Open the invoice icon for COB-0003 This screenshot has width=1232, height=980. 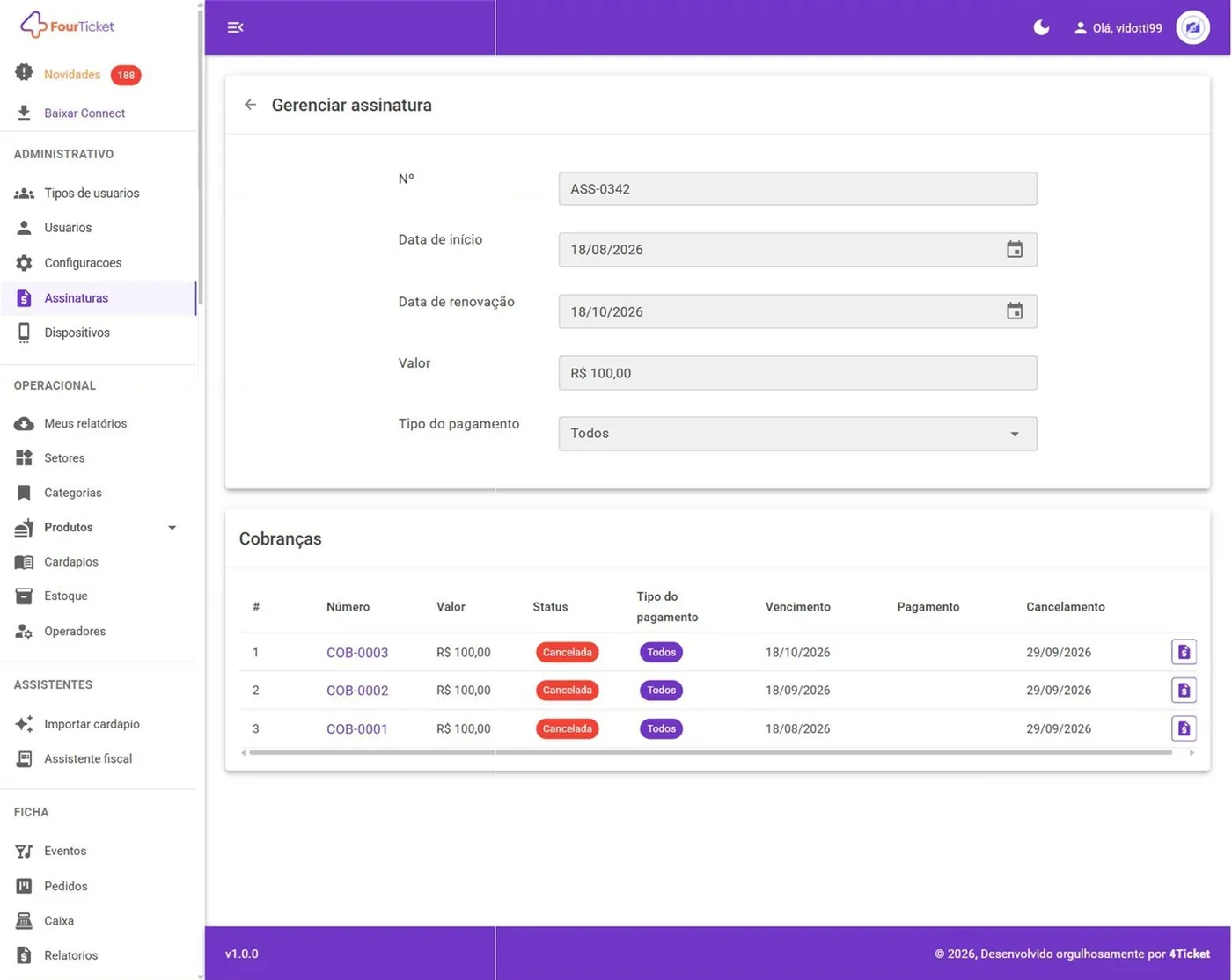(1184, 652)
